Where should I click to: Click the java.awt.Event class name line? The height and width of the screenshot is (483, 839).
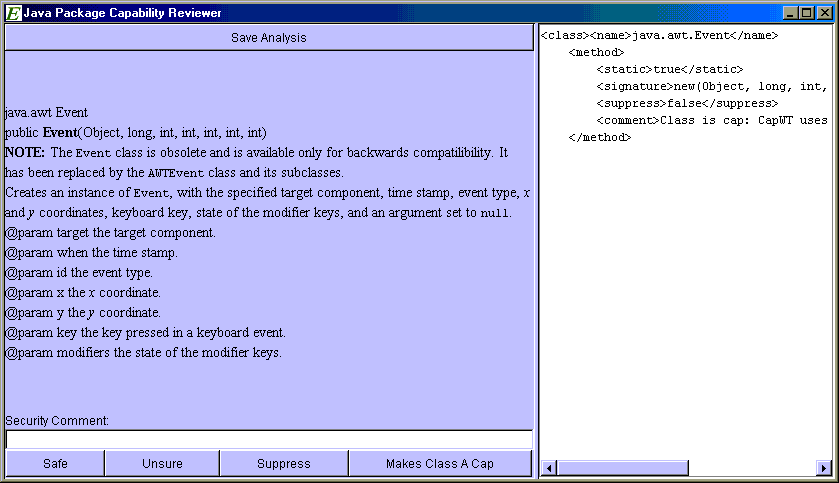point(659,35)
